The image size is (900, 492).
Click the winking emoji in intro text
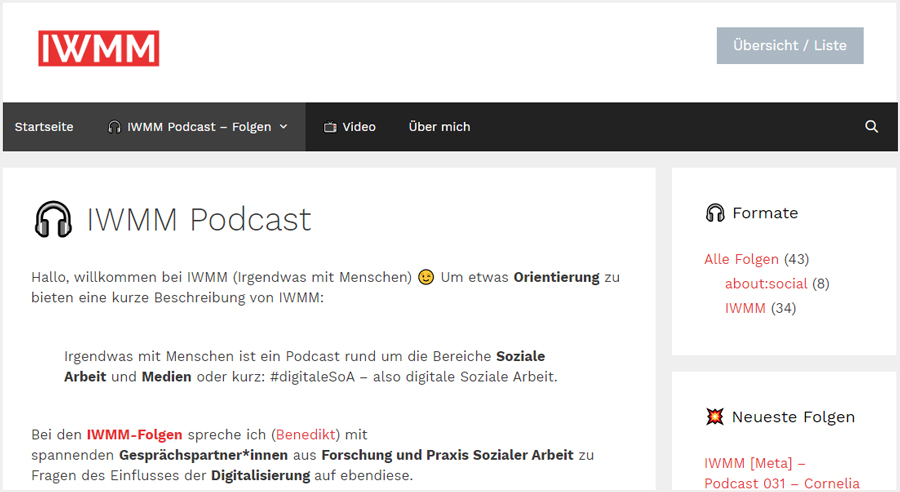click(x=426, y=277)
